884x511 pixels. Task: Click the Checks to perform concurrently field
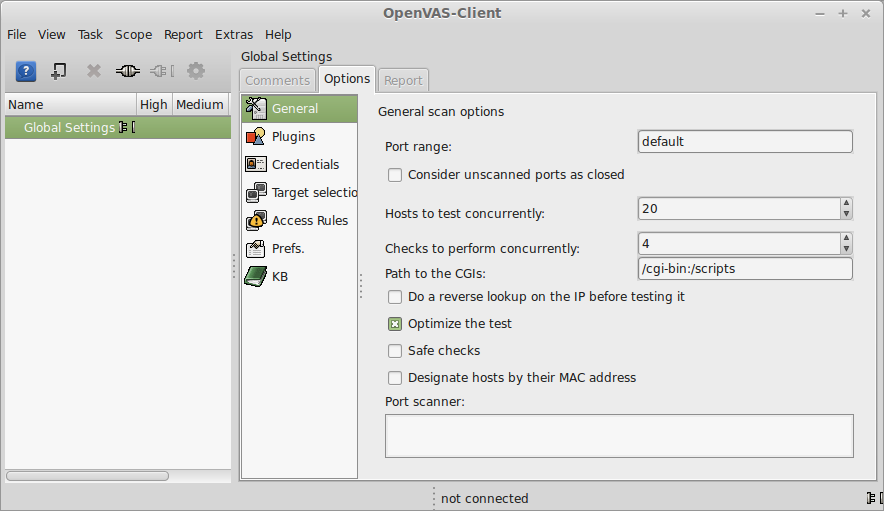pyautogui.click(x=739, y=244)
